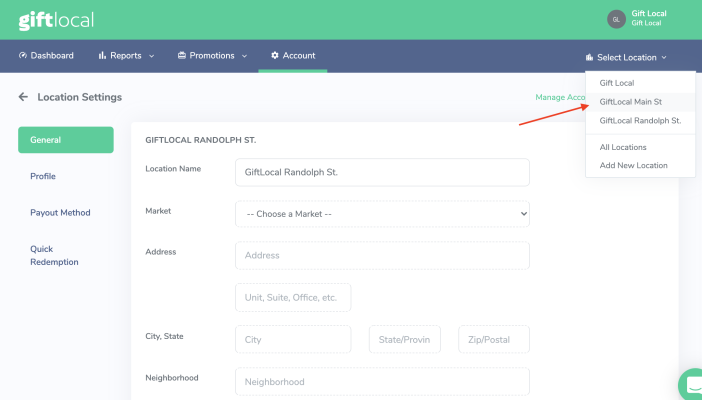Open the Reports menu item
The image size is (702, 400).
(x=126, y=56)
